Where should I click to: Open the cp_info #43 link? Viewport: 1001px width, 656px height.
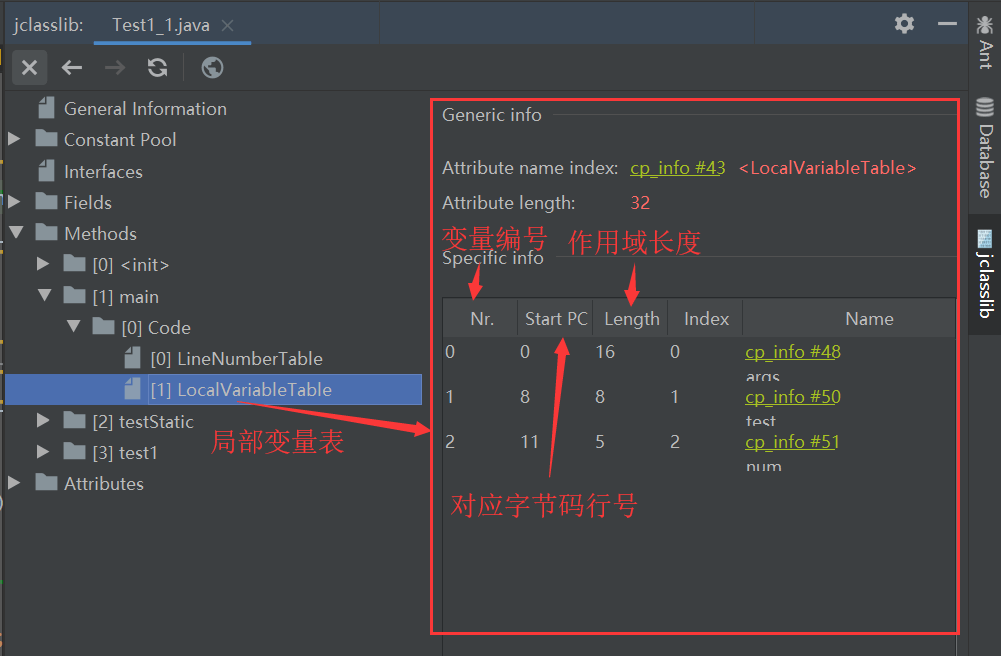tap(677, 168)
